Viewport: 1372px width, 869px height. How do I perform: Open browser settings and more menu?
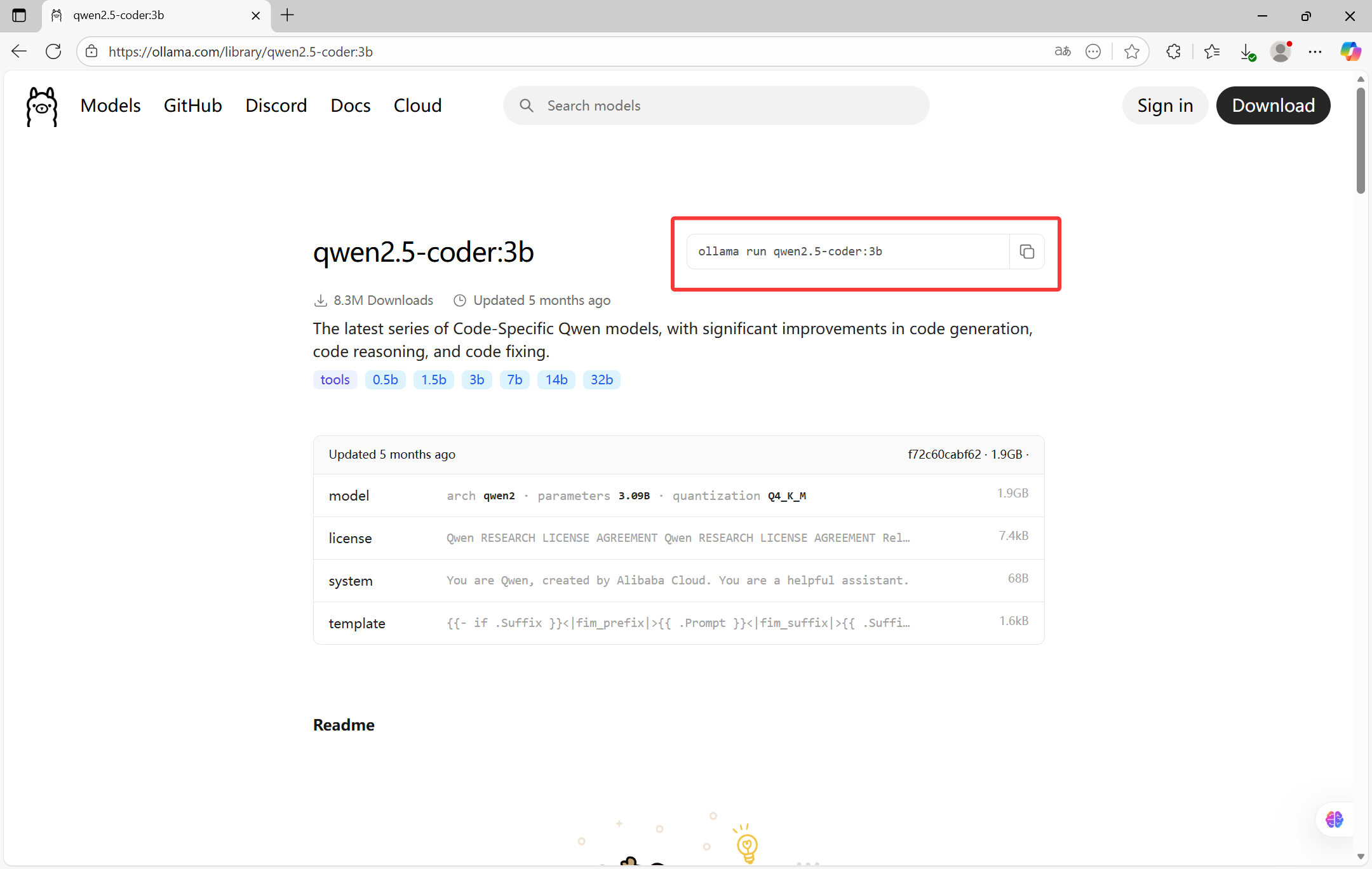[x=1315, y=51]
